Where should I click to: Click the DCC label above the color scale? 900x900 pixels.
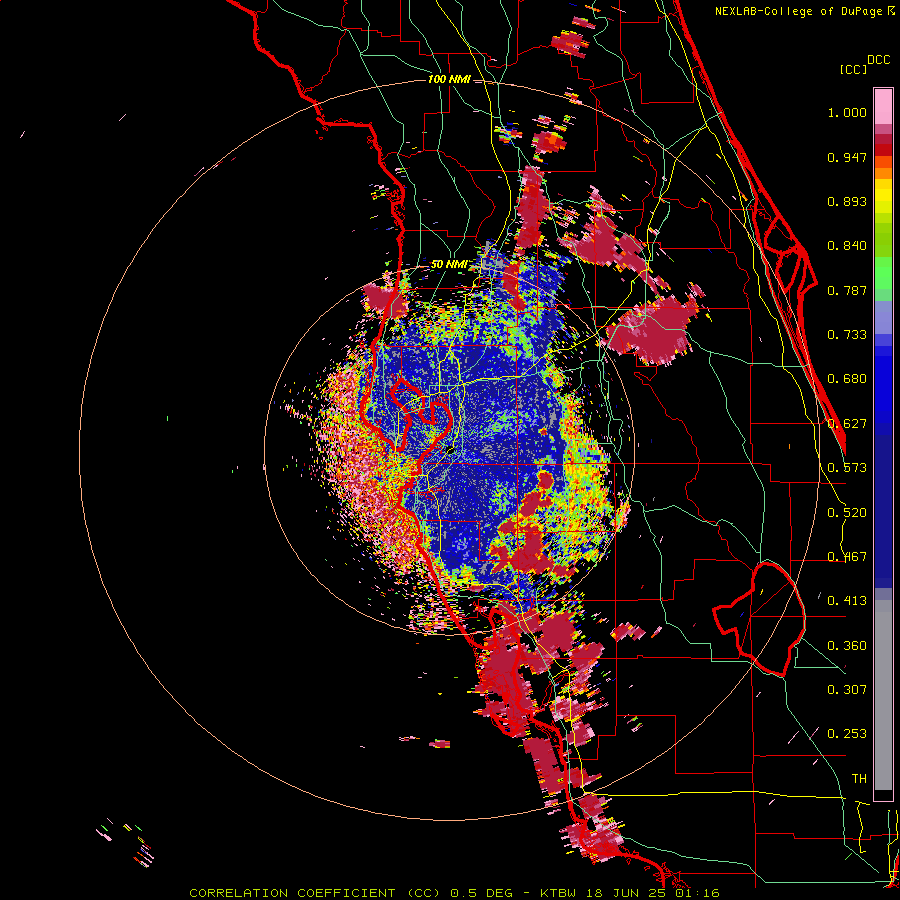(878, 60)
